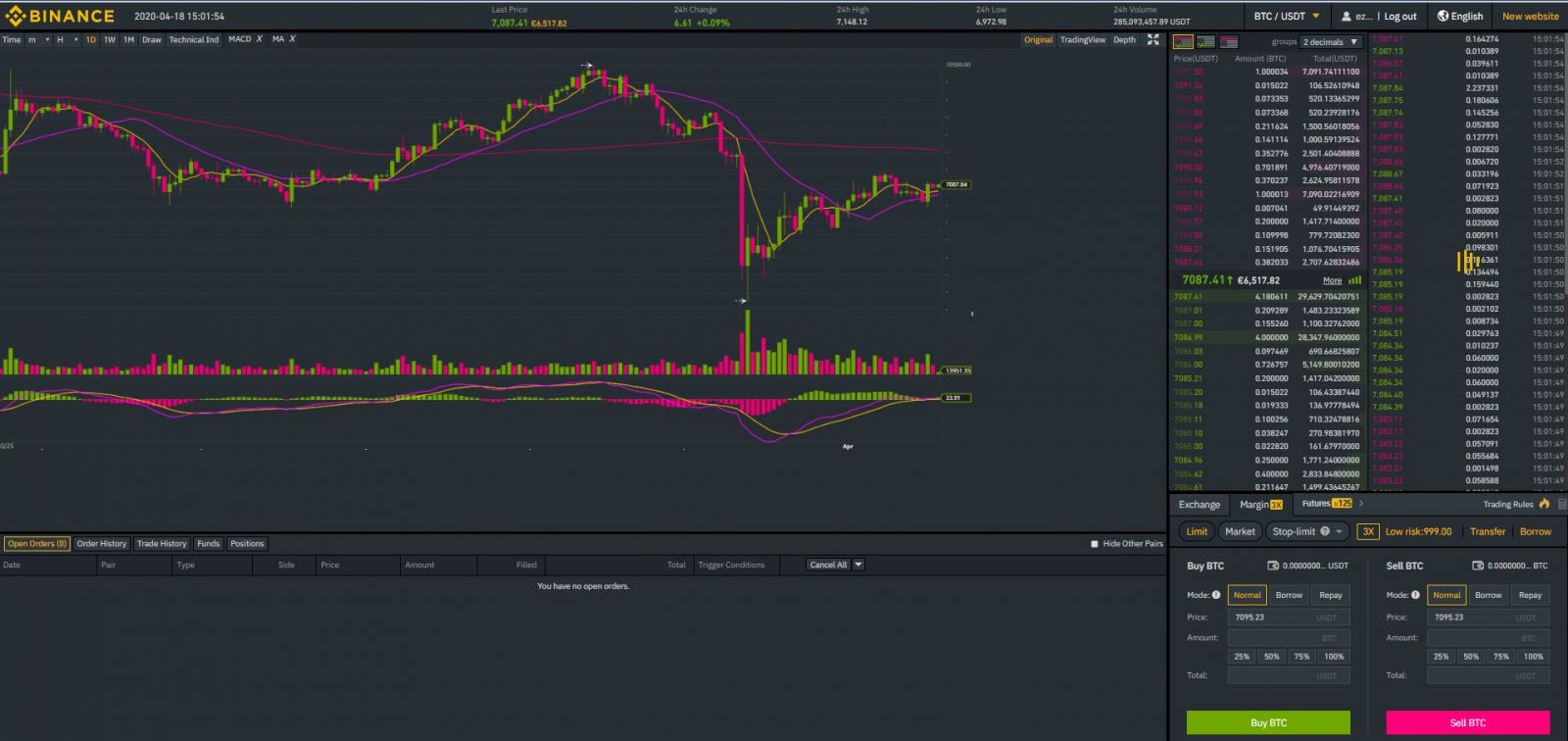This screenshot has width=1568, height=741.
Task: Show sell orders only in order book
Action: coord(1229,42)
